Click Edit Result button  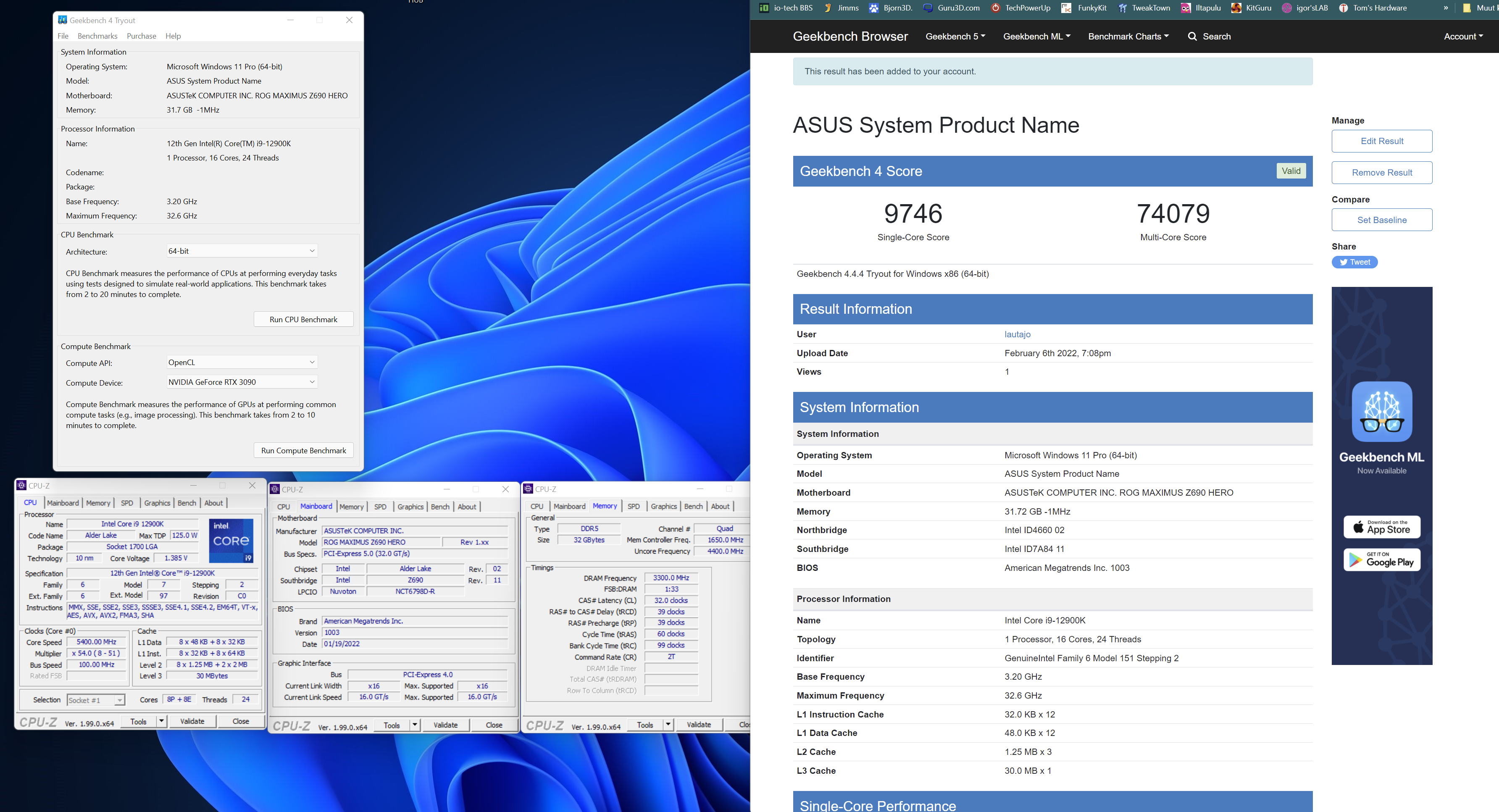tap(1382, 141)
